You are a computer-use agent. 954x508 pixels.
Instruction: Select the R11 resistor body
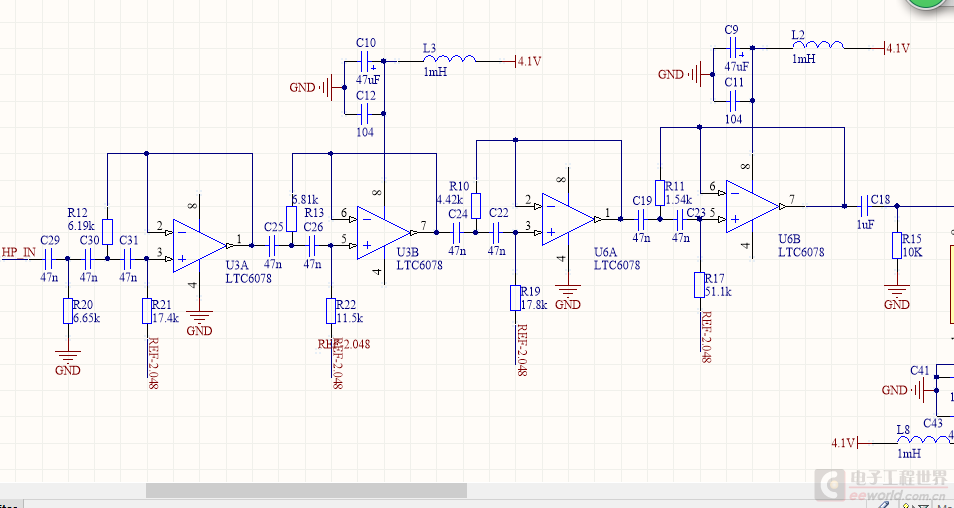[x=660, y=193]
